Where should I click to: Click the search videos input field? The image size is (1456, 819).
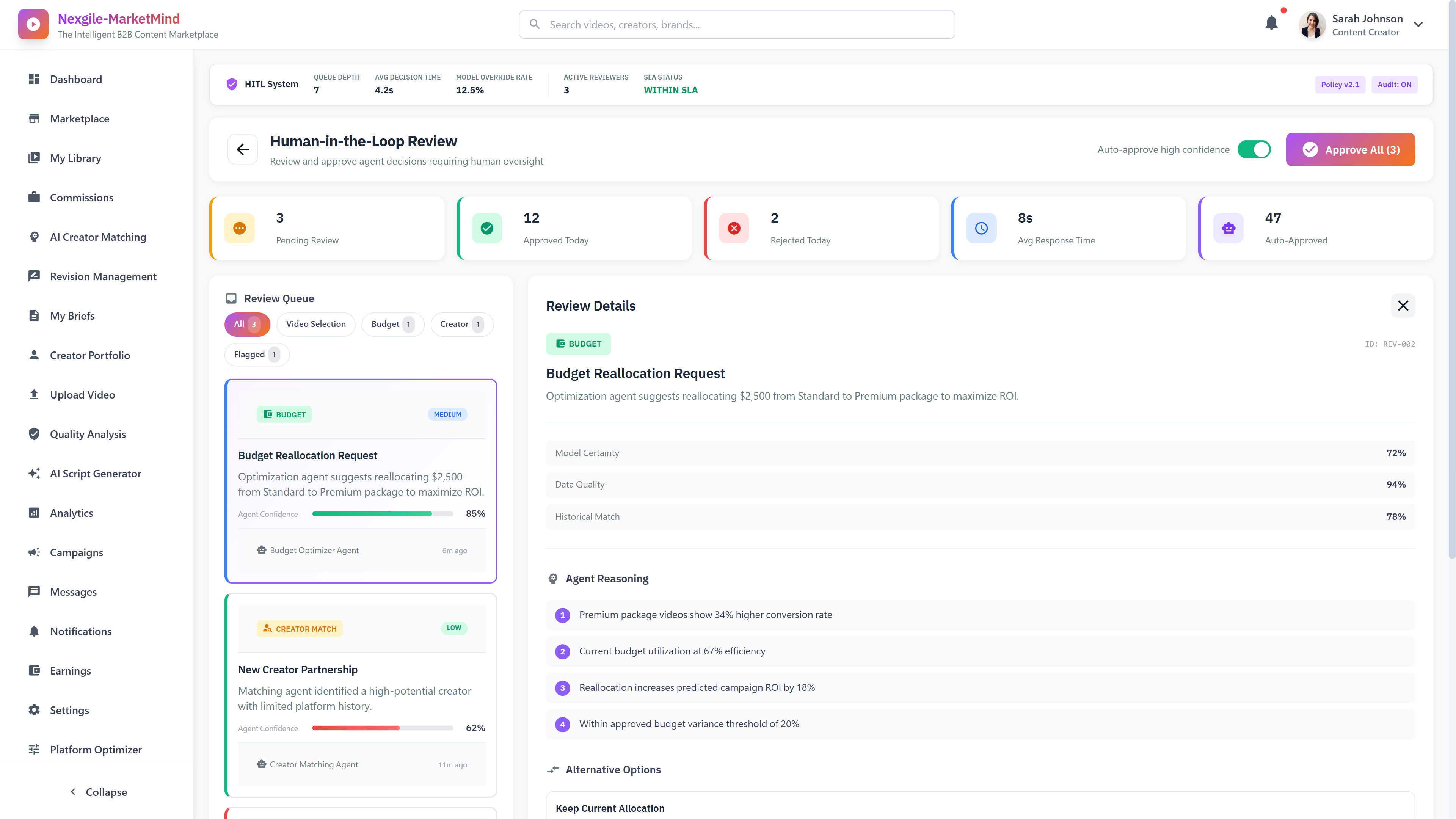point(736,24)
